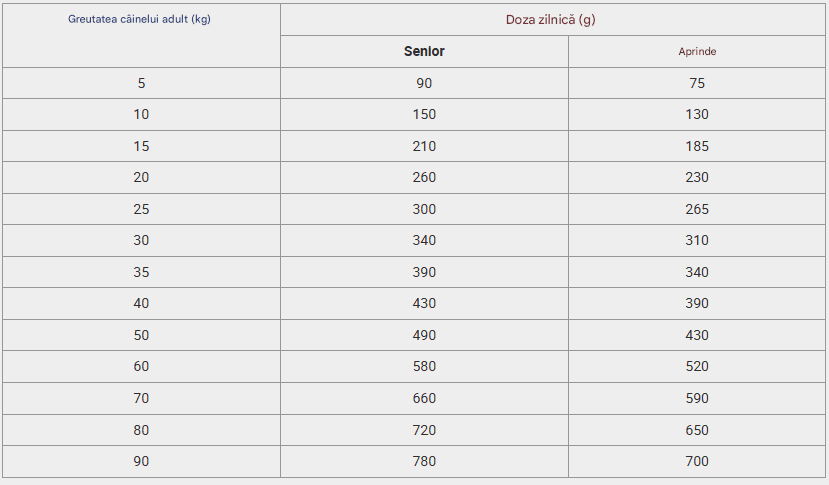Select the weight cell with value 5

[x=141, y=83]
